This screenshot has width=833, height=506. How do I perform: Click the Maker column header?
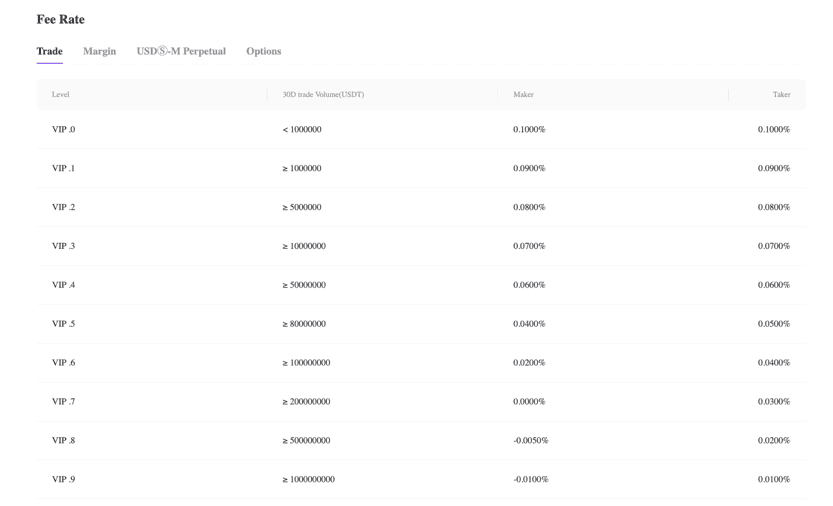[523, 95]
